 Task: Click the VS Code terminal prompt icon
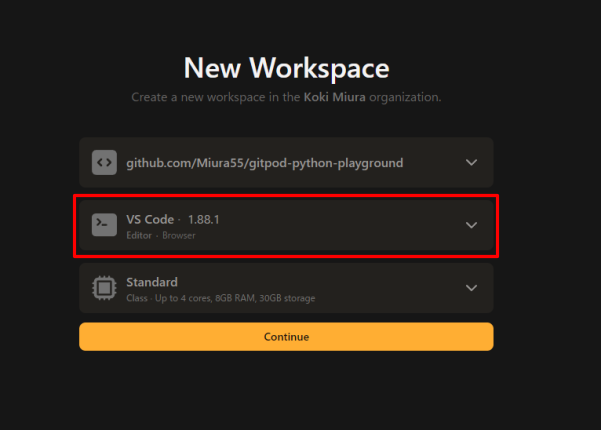(105, 225)
